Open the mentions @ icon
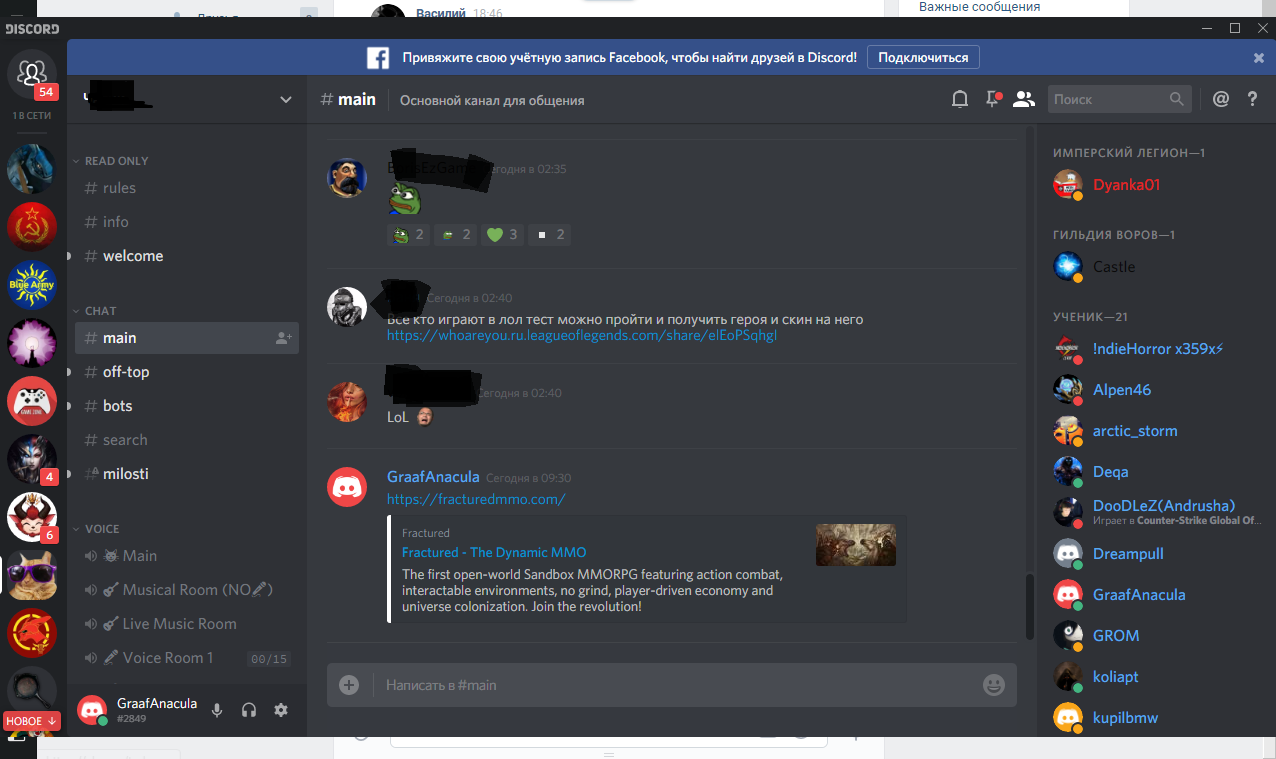1276x759 pixels. click(1220, 99)
